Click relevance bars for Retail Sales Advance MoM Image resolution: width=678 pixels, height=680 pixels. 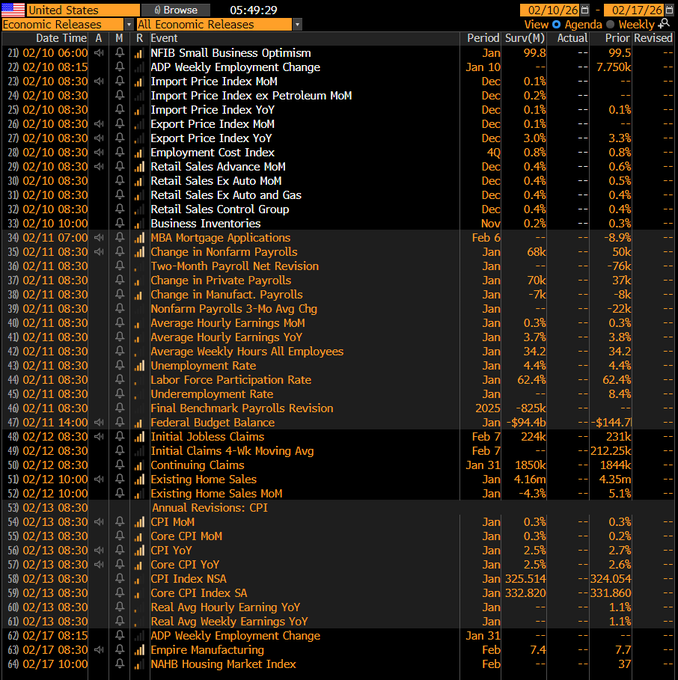point(139,167)
